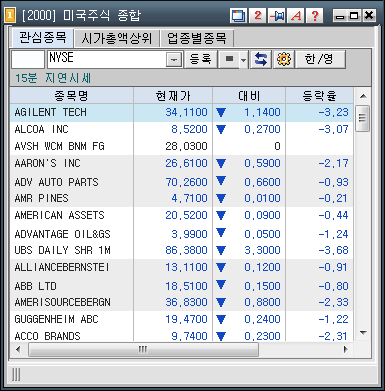This screenshot has height=391, width=385.
Task: Sort by 등락율 column header
Action: coord(319,96)
